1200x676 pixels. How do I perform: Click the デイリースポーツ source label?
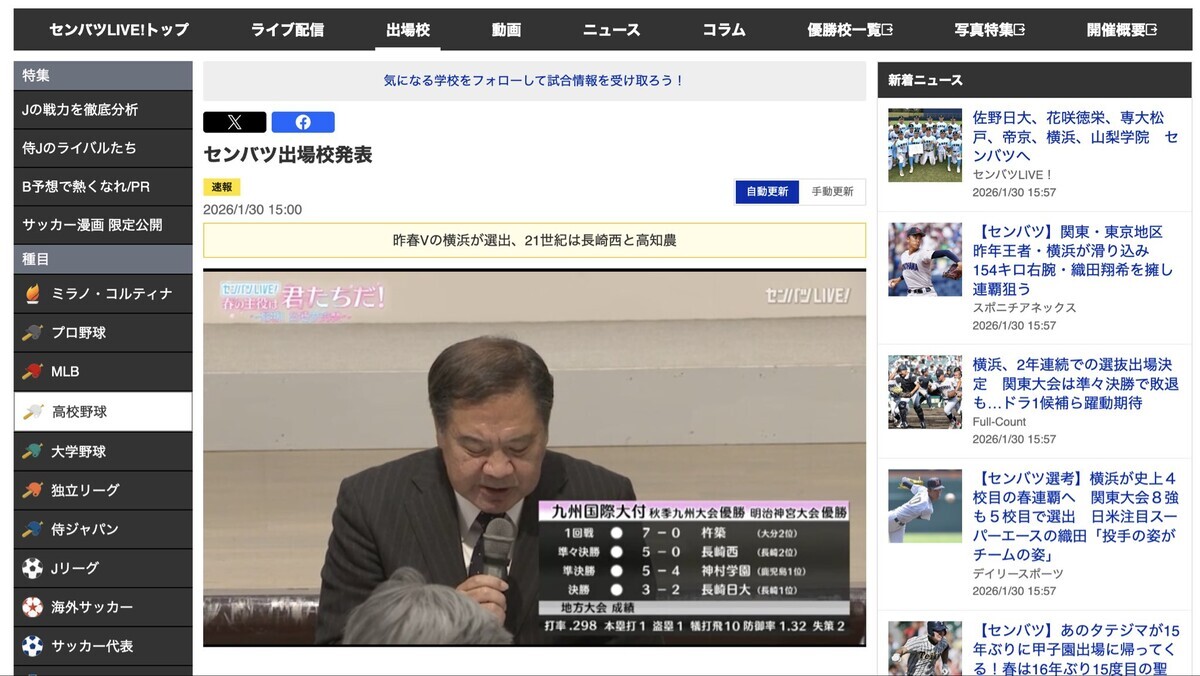pyautogui.click(x=1018, y=574)
